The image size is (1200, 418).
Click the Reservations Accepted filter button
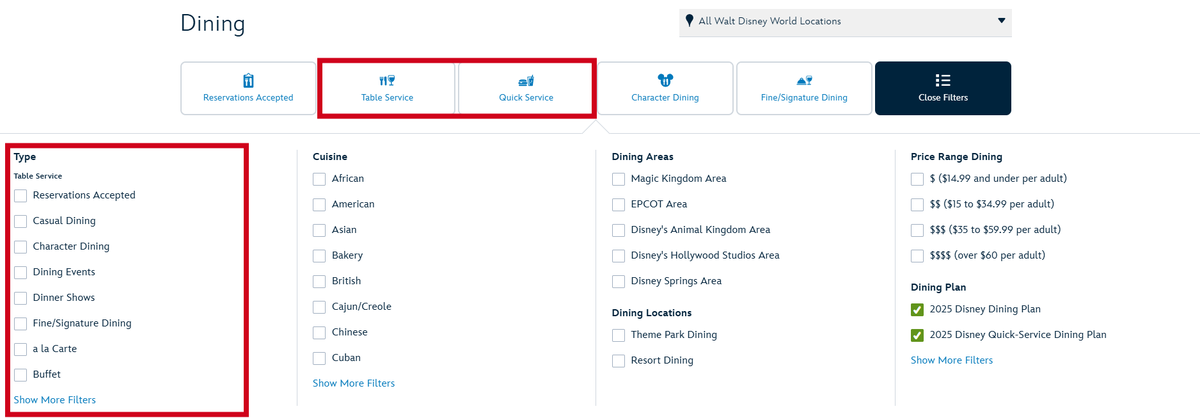pyautogui.click(x=248, y=88)
